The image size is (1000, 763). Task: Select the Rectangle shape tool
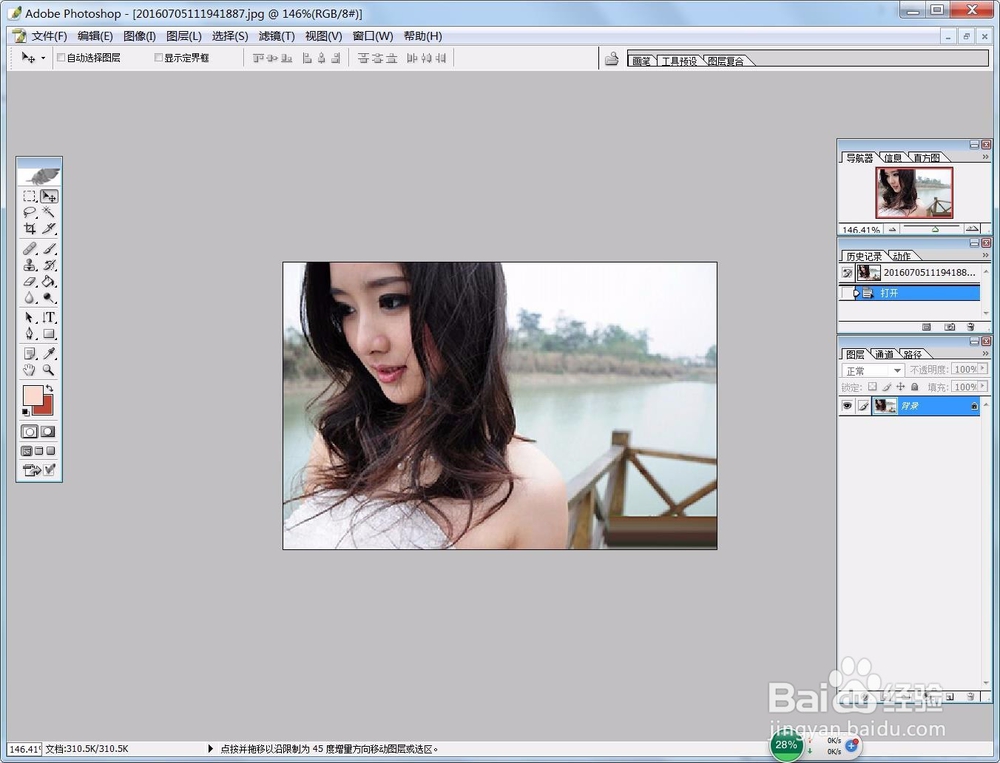pyautogui.click(x=49, y=333)
